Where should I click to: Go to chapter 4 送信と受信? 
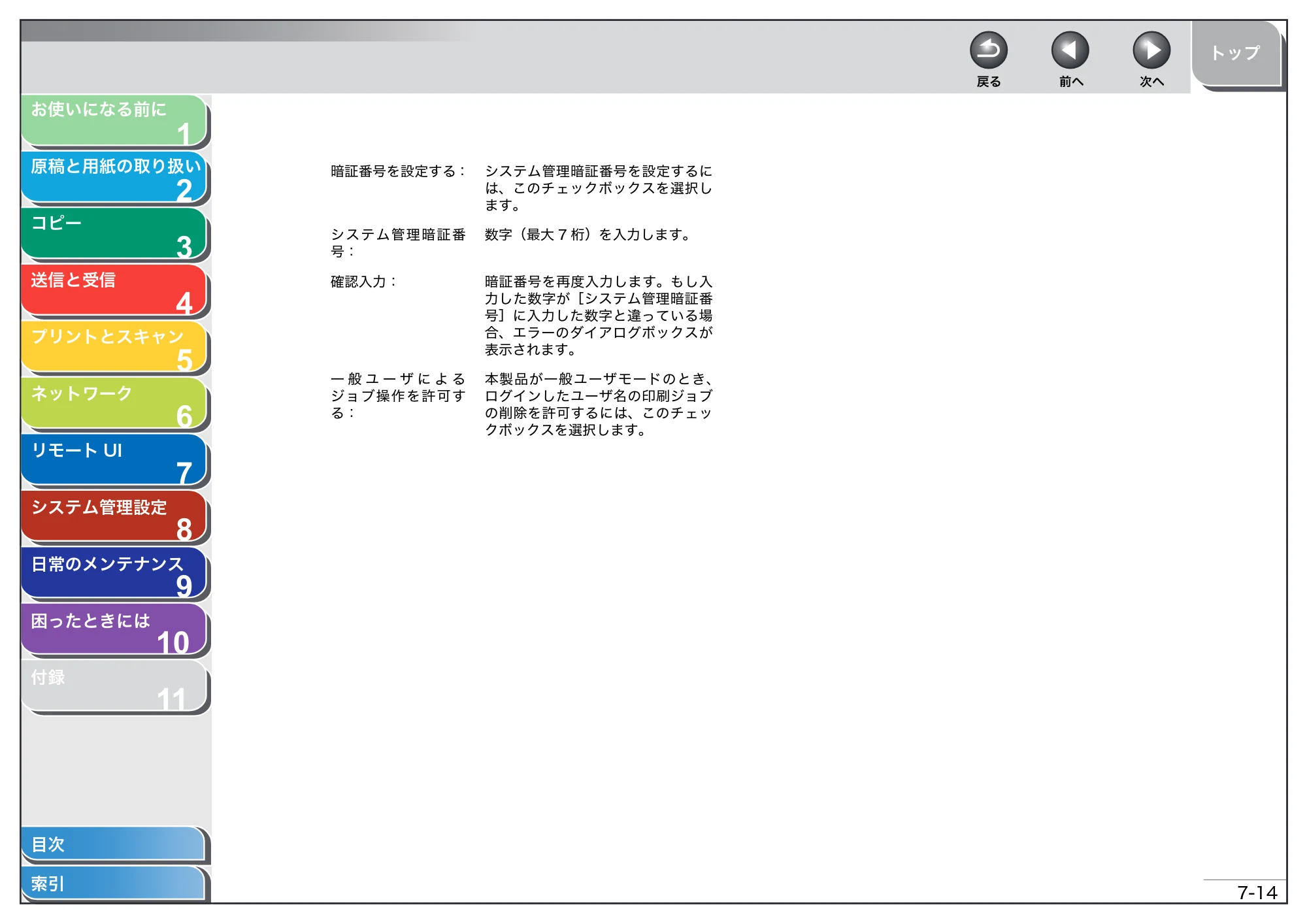[114, 290]
